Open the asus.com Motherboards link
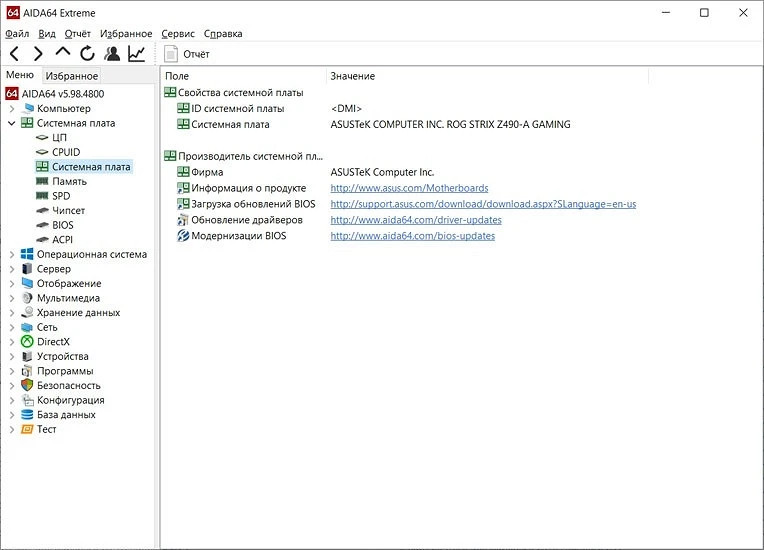Image resolution: width=764 pixels, height=550 pixels. click(409, 188)
